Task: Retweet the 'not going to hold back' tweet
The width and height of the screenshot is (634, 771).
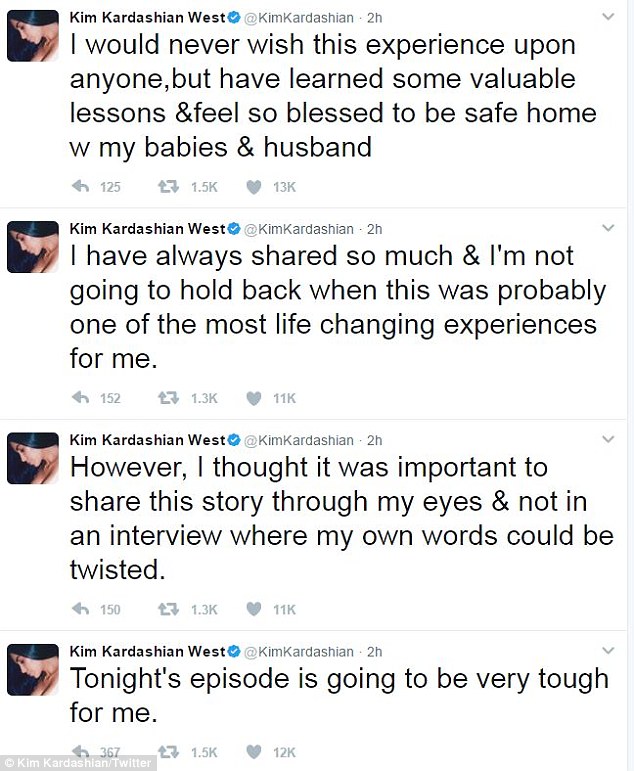Action: point(168,398)
